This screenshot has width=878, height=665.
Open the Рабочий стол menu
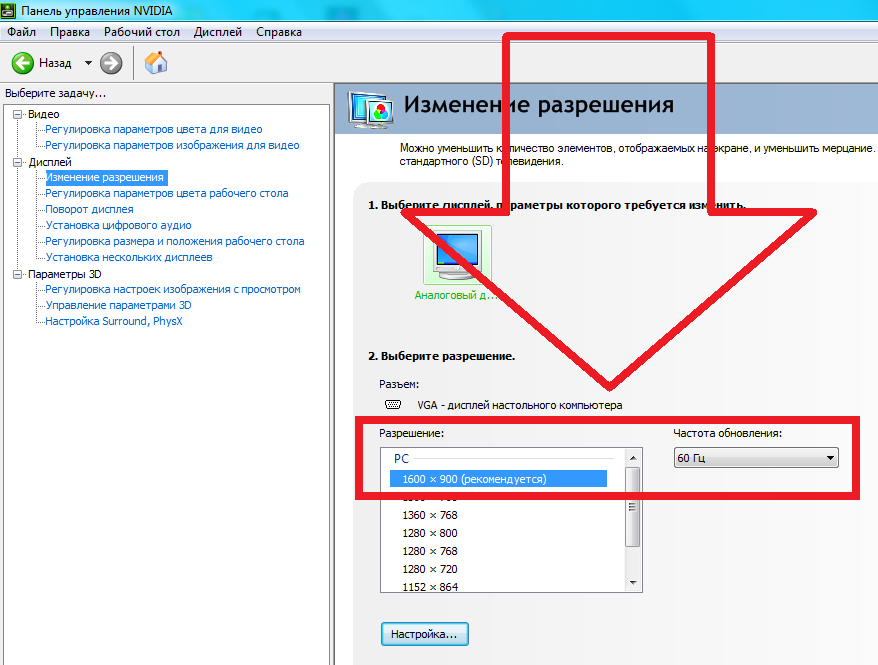pos(142,32)
